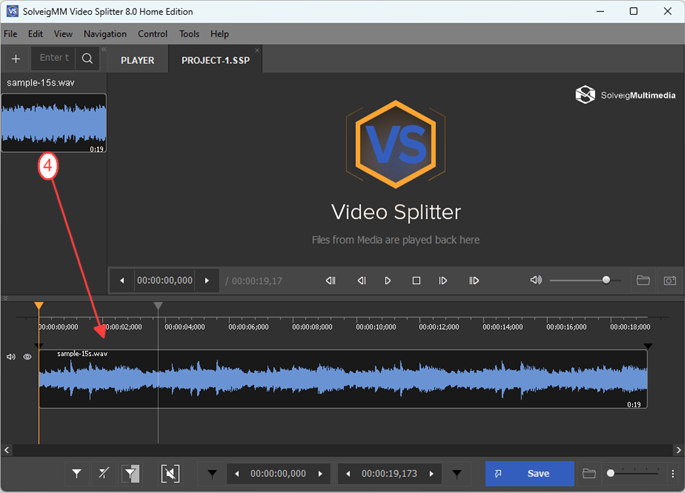Decrease fragment start time value
This screenshot has width=685, height=493.
click(x=237, y=474)
